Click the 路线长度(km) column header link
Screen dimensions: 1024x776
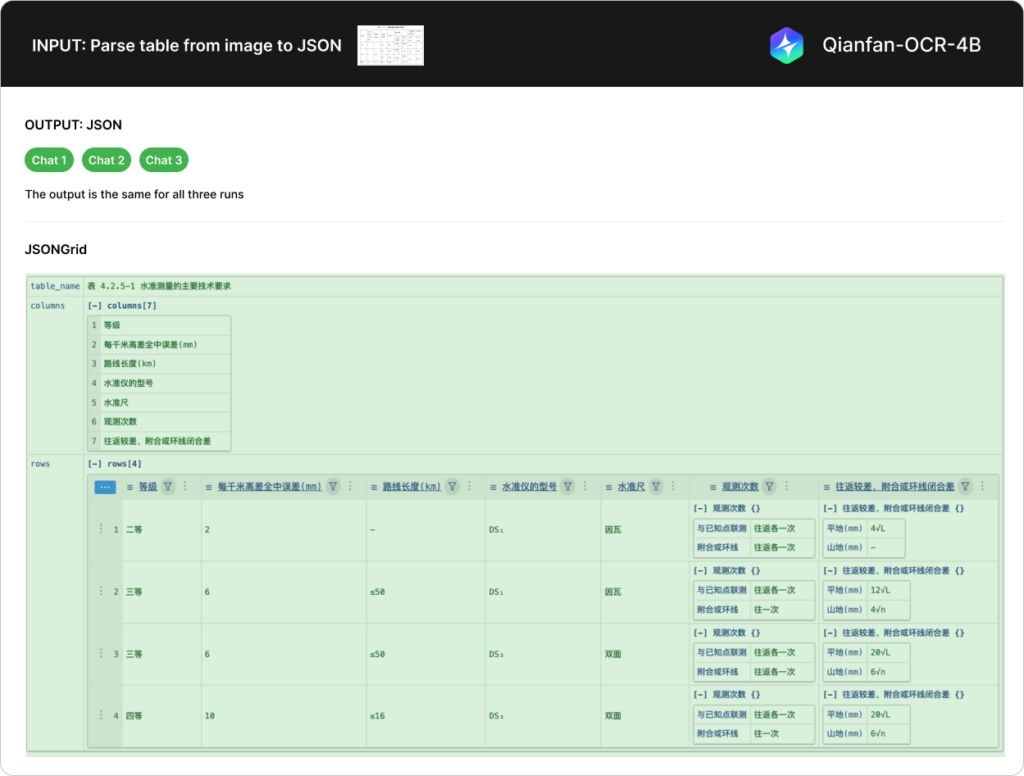click(x=411, y=487)
